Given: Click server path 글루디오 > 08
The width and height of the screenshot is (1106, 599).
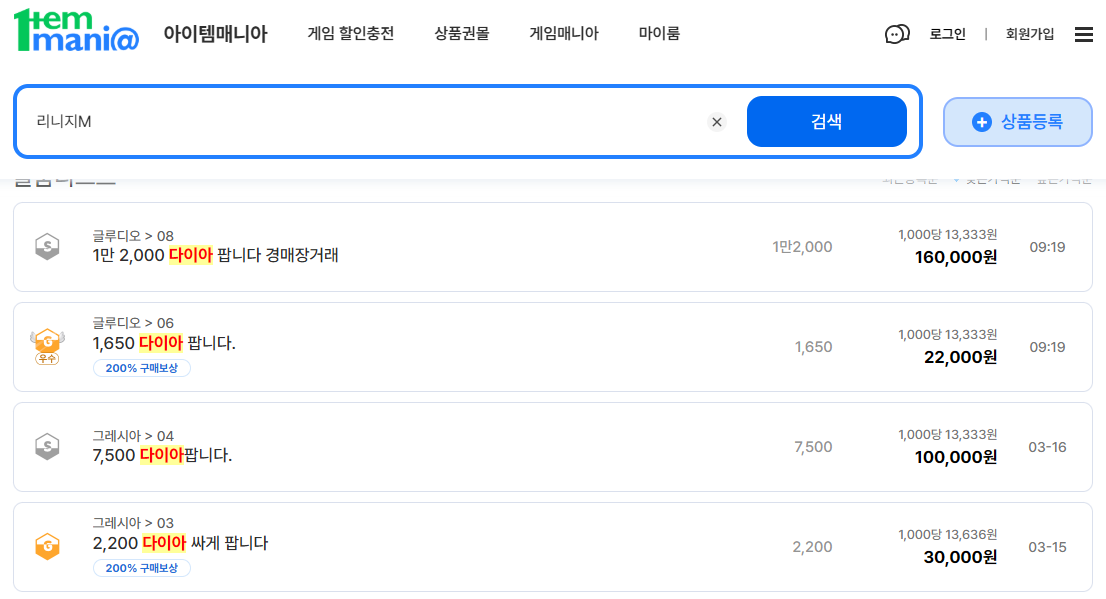Looking at the screenshot, I should 133,236.
